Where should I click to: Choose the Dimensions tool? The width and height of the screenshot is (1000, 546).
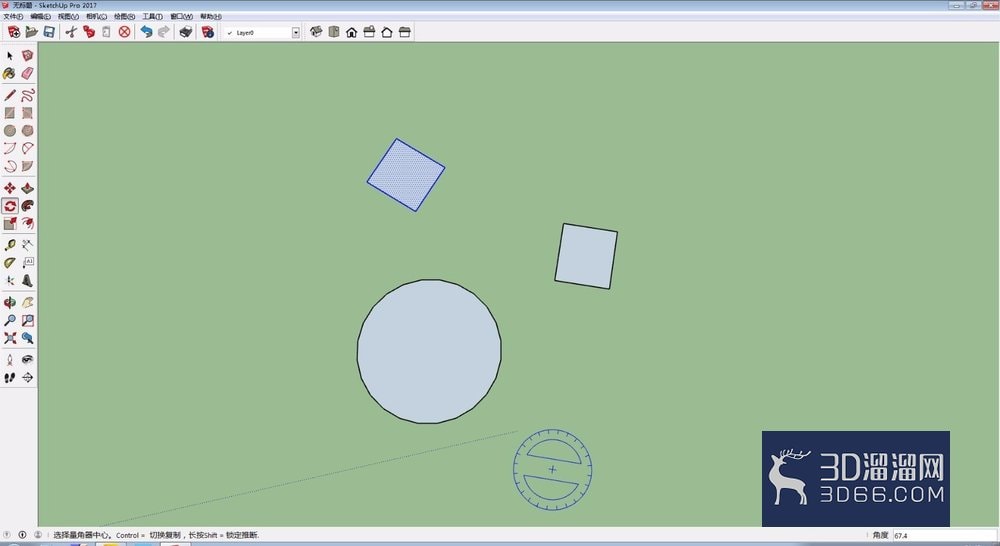pos(27,245)
